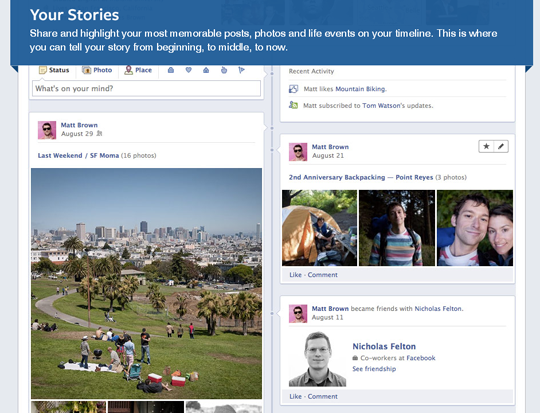This screenshot has height=413, width=540.
Task: Click the Your Stories banner title
Action: coord(74,15)
